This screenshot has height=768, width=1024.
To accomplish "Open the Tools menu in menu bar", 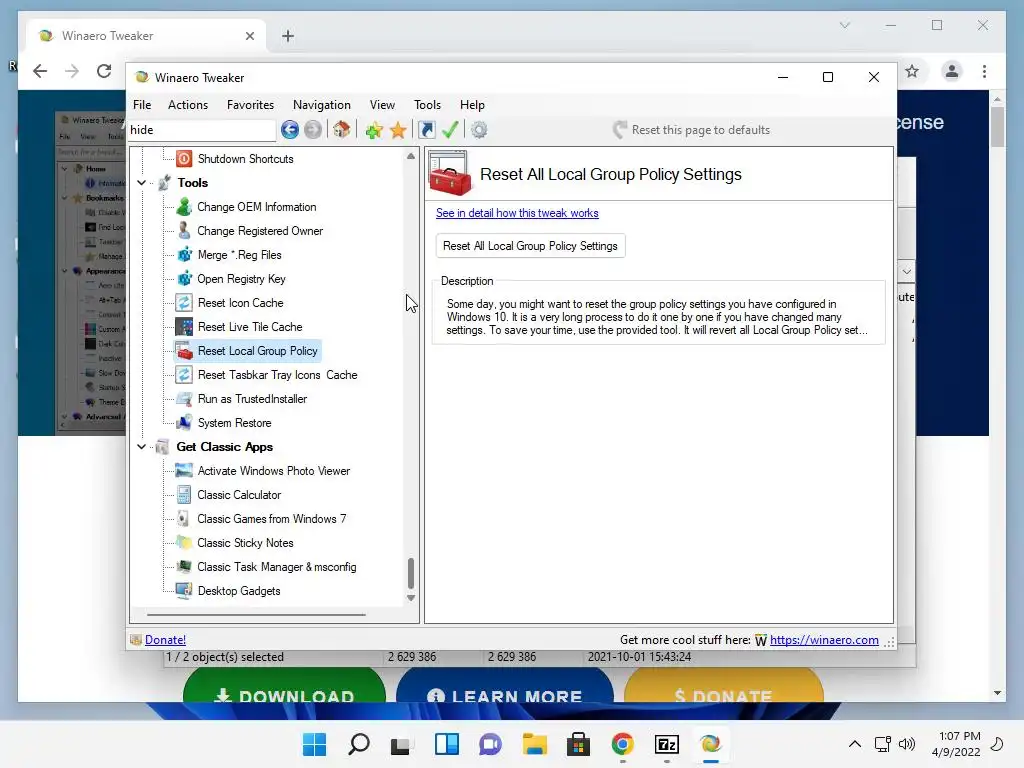I will point(427,105).
